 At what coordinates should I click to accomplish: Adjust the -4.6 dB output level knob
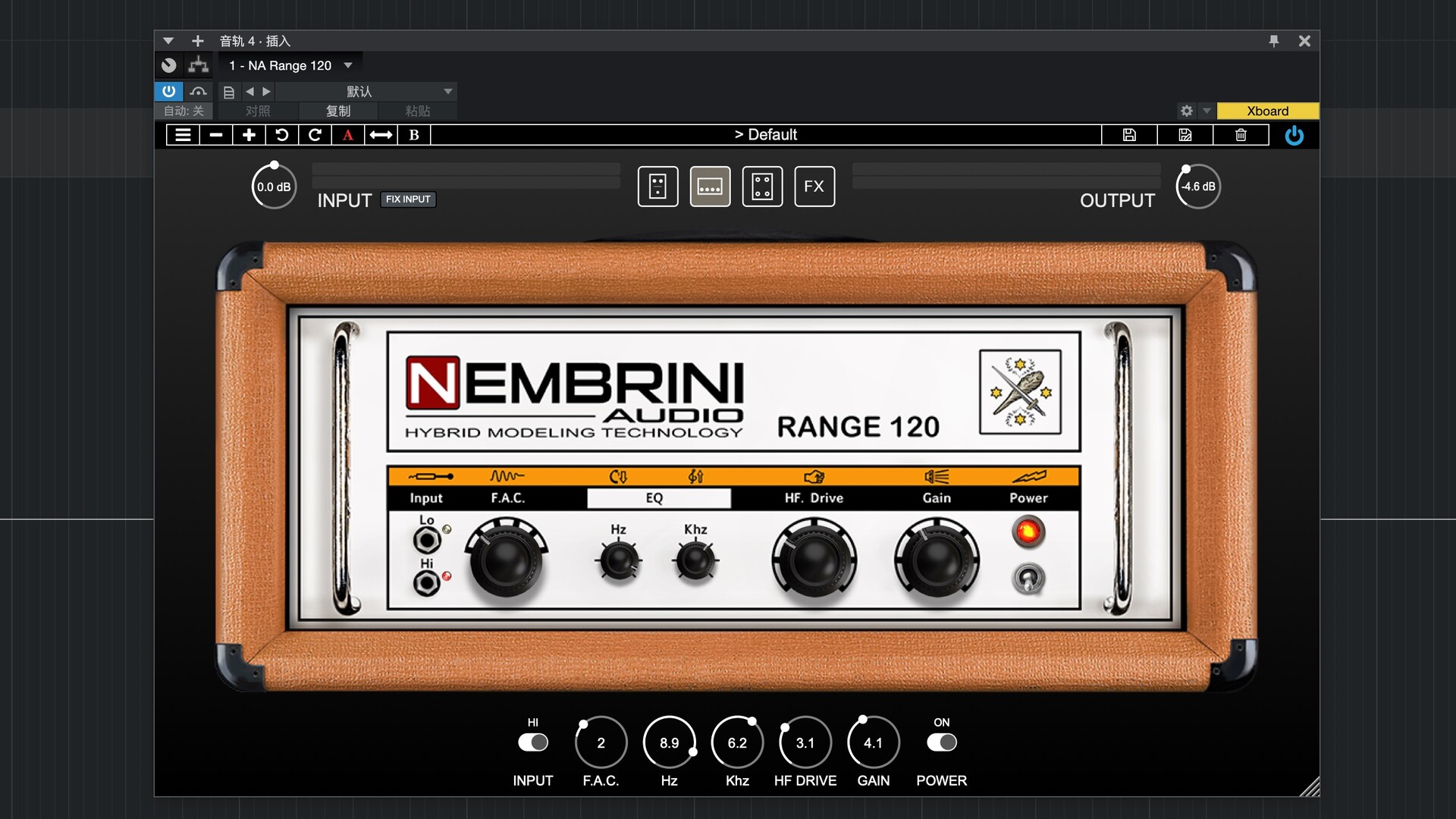[x=1198, y=187]
